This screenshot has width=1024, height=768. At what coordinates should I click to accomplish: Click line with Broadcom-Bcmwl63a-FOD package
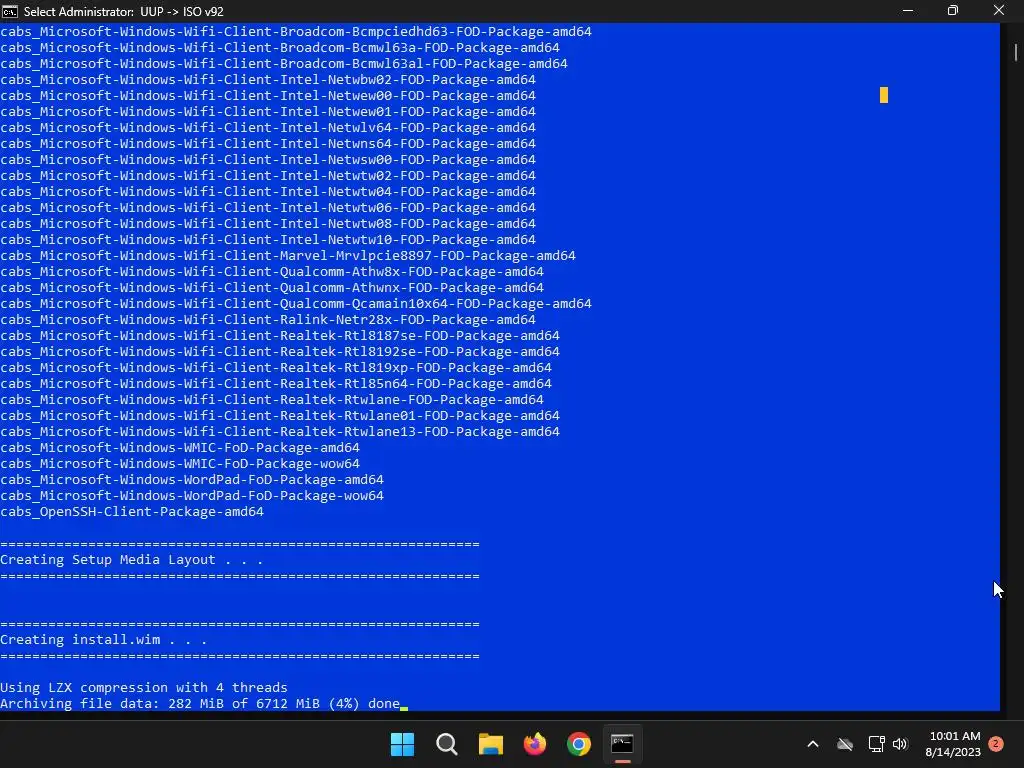(x=280, y=48)
